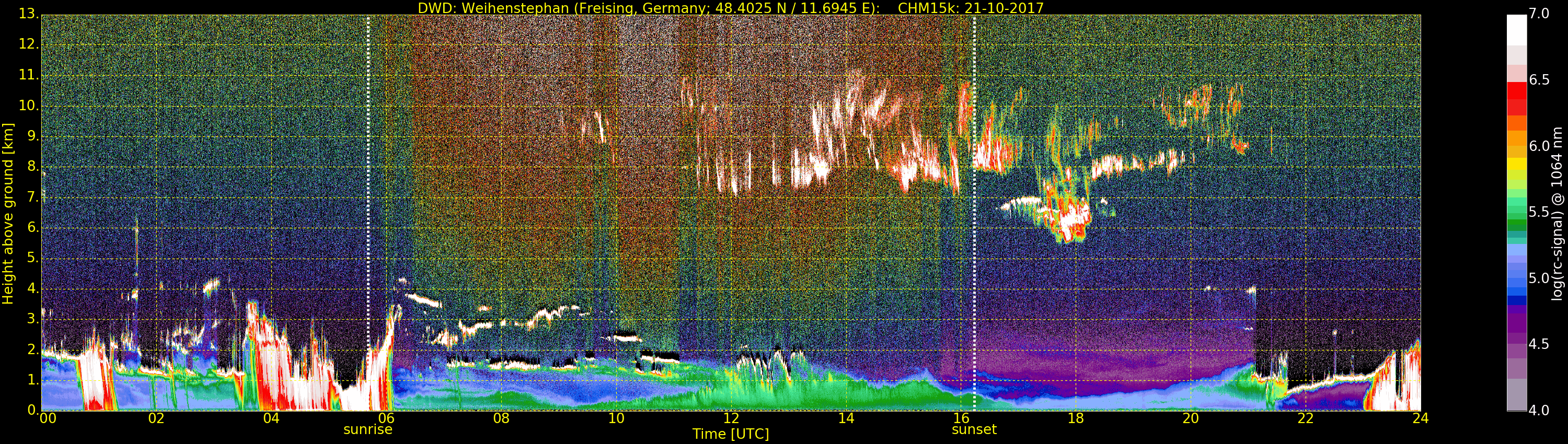Select the 18 tick on the time axis
The image size is (1568, 444).
click(x=1076, y=418)
